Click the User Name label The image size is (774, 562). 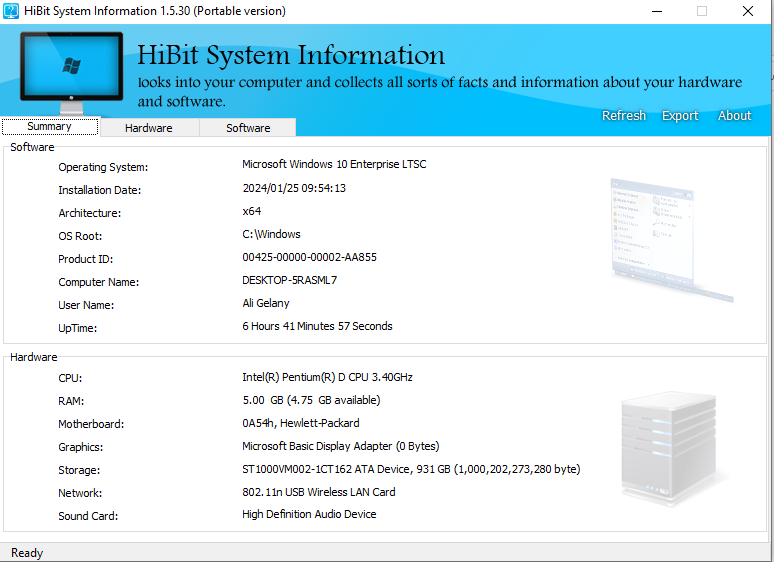tap(86, 305)
